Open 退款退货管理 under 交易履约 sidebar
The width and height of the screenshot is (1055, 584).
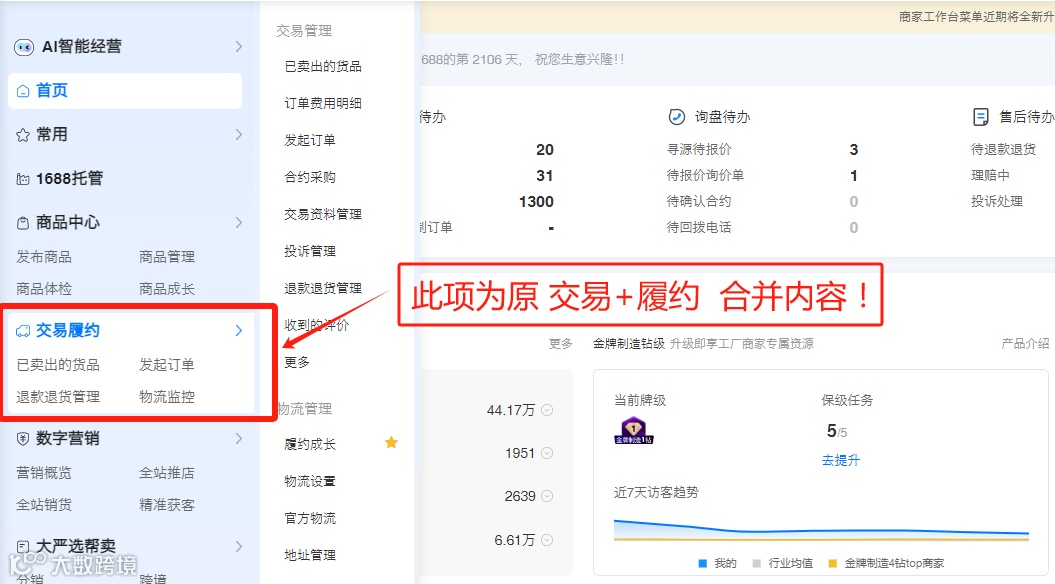[58, 397]
